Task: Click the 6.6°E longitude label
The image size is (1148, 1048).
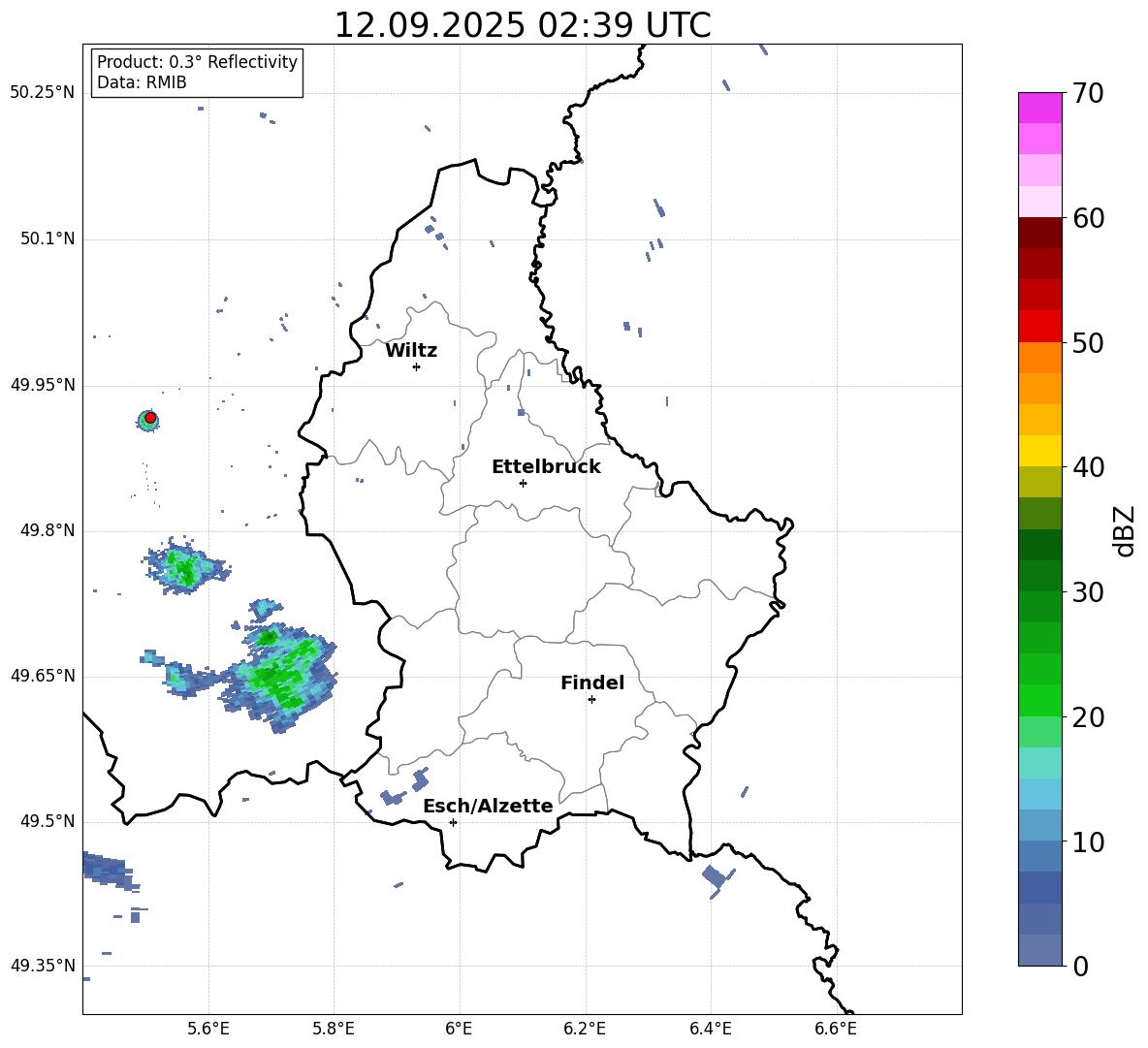Action: click(836, 1029)
